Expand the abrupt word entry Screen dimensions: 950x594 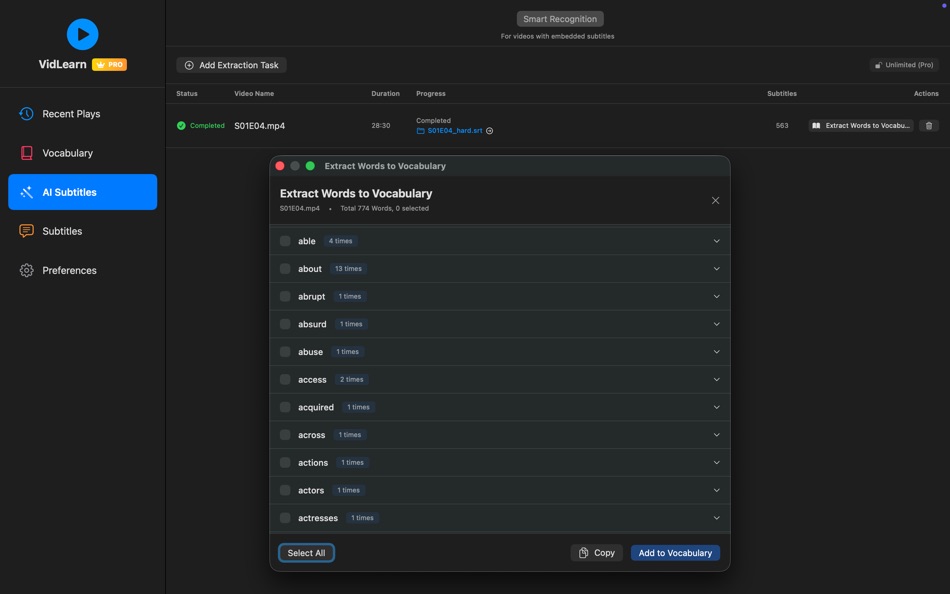pyautogui.click(x=716, y=296)
